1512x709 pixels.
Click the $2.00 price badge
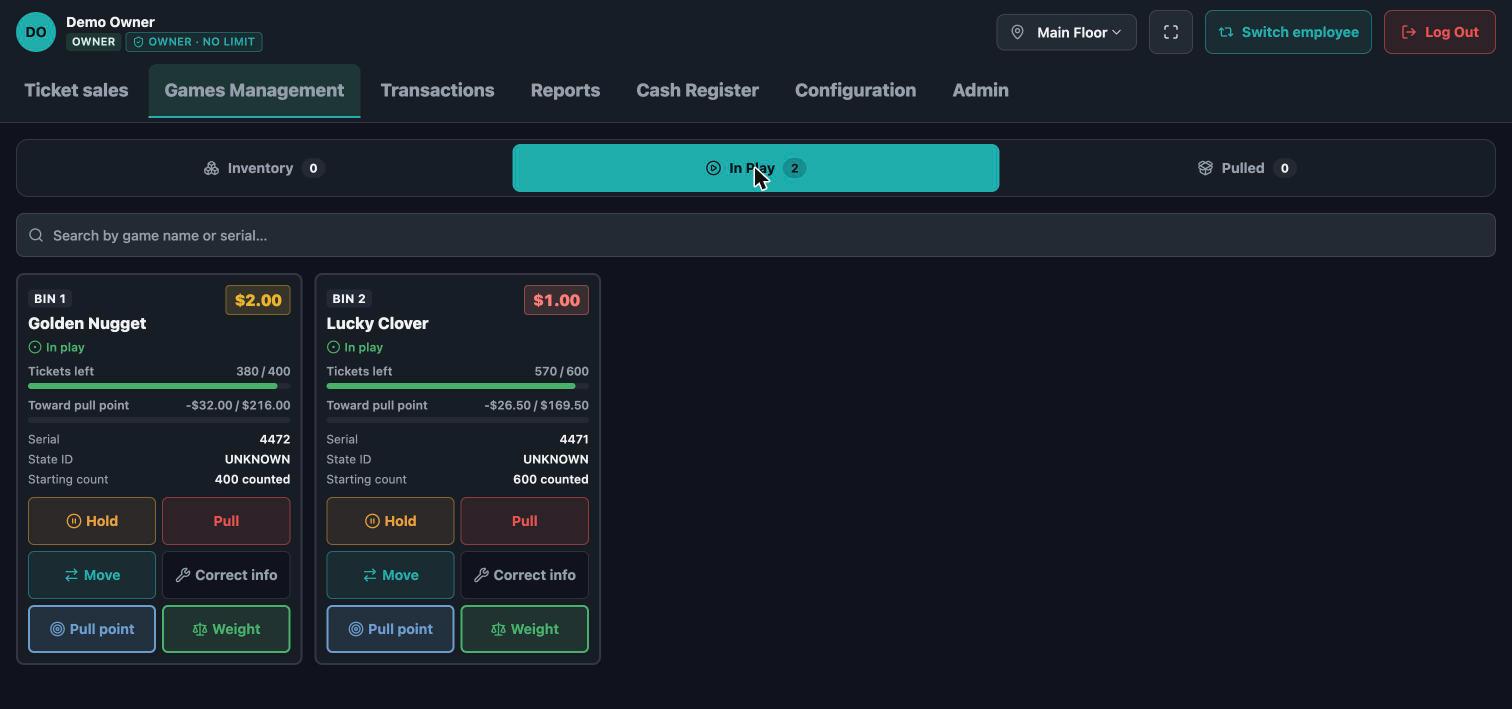tap(258, 300)
